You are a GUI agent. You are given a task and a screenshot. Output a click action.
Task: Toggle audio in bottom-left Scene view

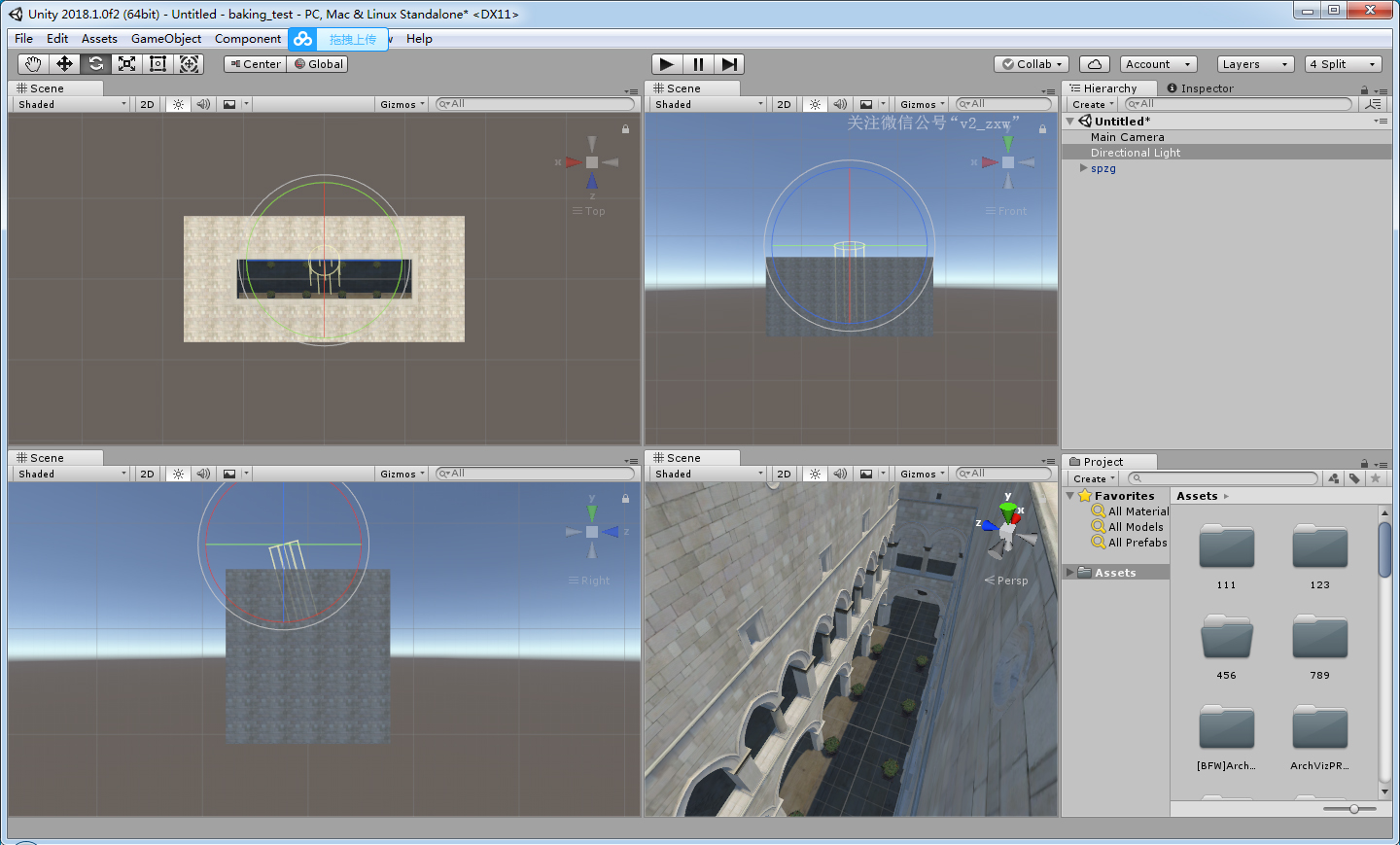pos(203,474)
